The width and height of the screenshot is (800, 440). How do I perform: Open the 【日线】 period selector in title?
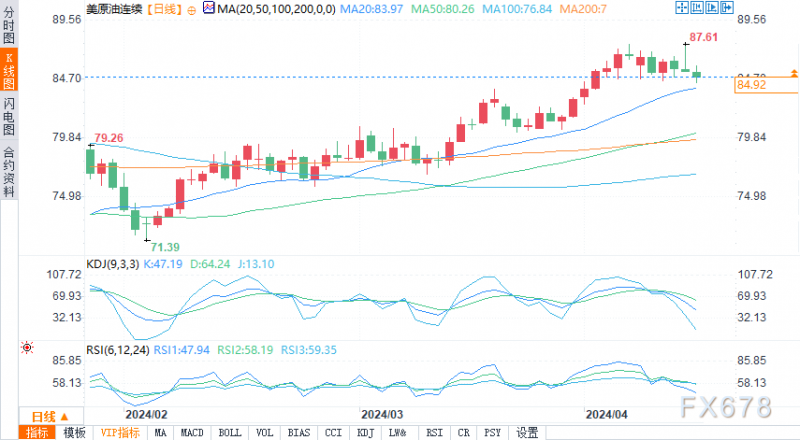[x=163, y=9]
